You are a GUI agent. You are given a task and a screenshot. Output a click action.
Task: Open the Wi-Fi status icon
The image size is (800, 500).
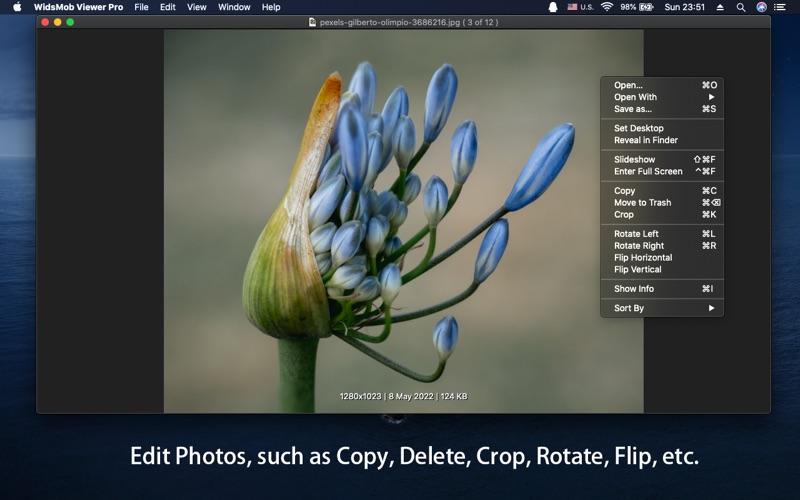[607, 7]
